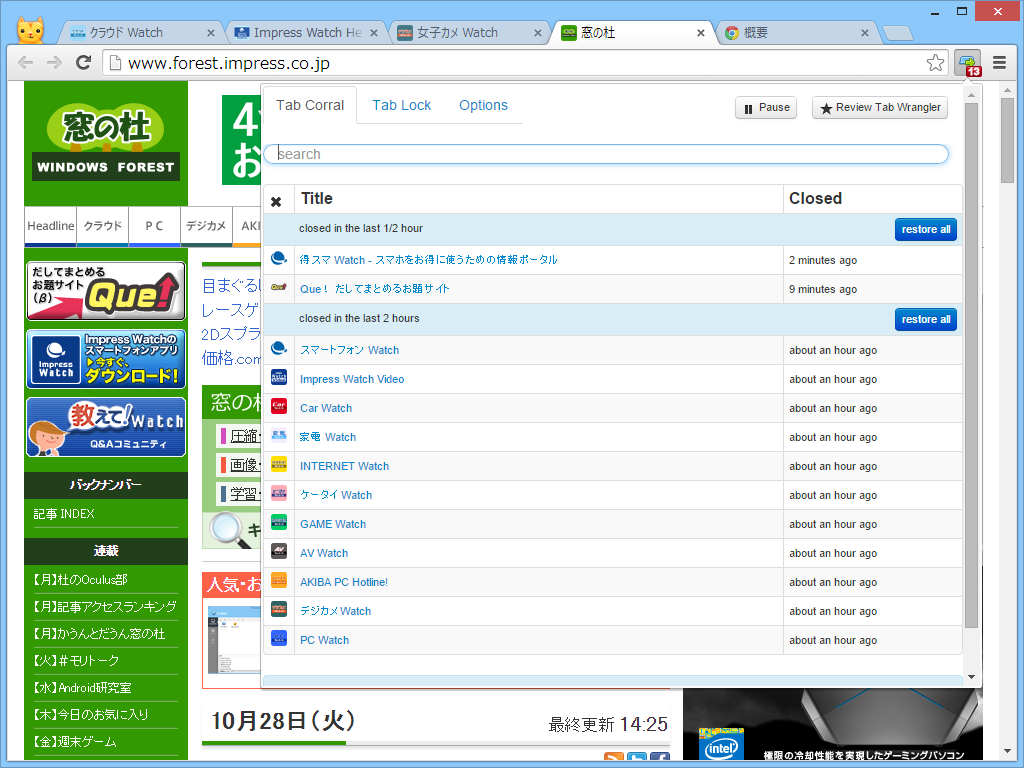The height and width of the screenshot is (768, 1024).
Task: Click inside the Tab Wrangler search field
Action: tap(605, 153)
